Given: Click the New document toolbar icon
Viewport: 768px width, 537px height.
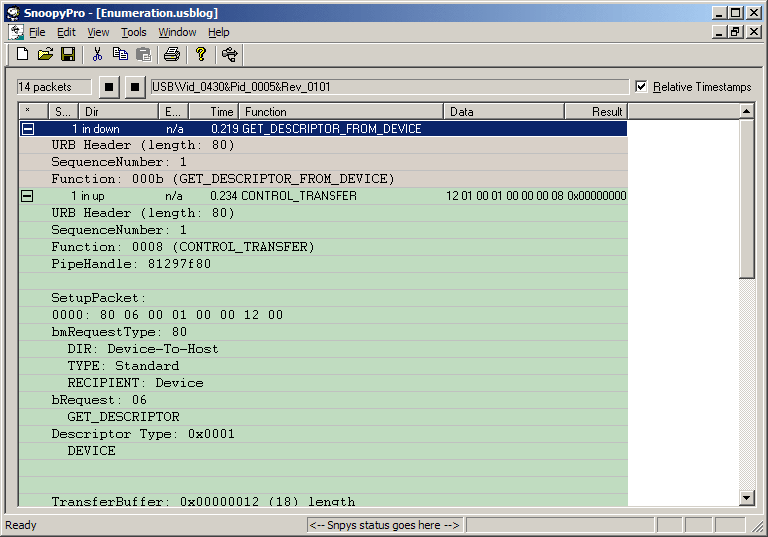Looking at the screenshot, I should click(23, 54).
